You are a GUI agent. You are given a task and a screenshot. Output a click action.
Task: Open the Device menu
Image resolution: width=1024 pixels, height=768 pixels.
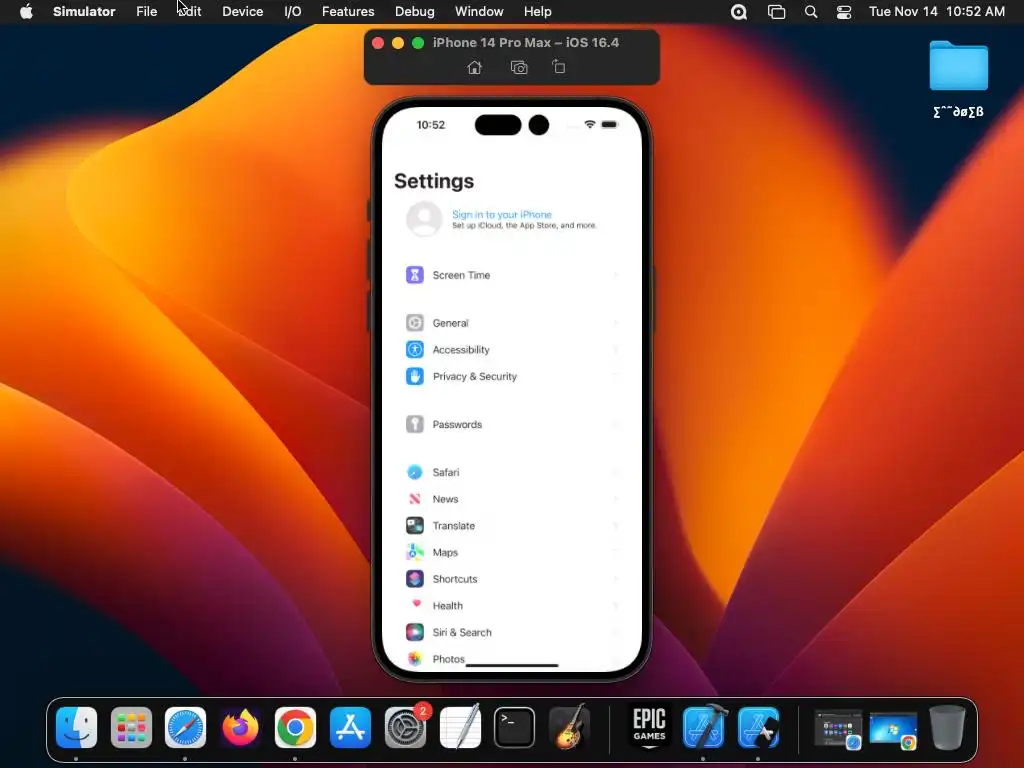tap(242, 11)
